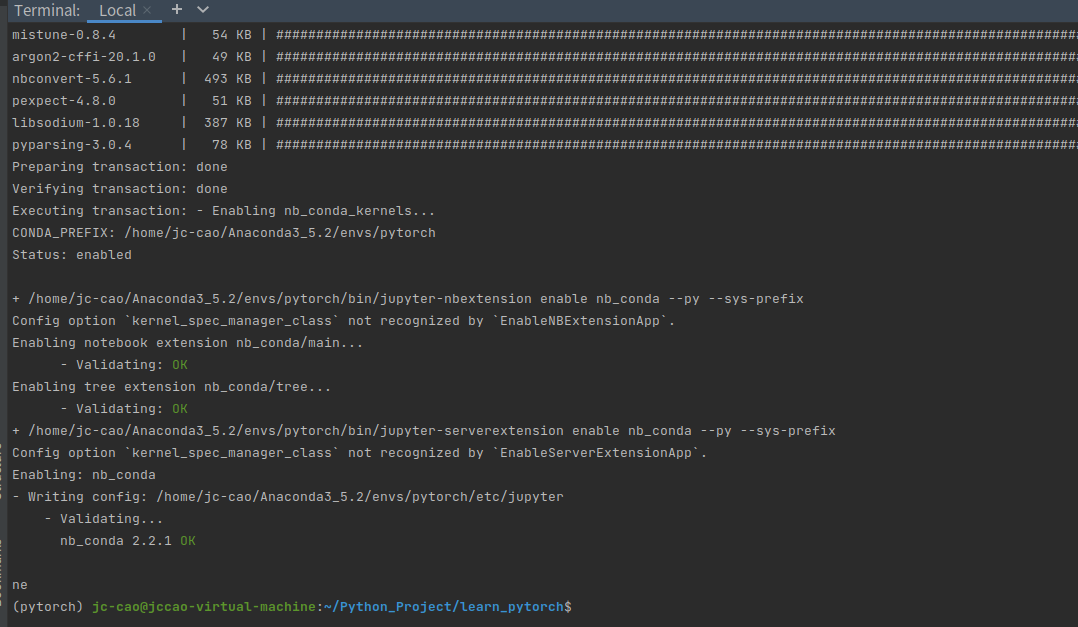The image size is (1078, 627).
Task: Click the CONDA_PREFIX path line
Action: point(223,232)
